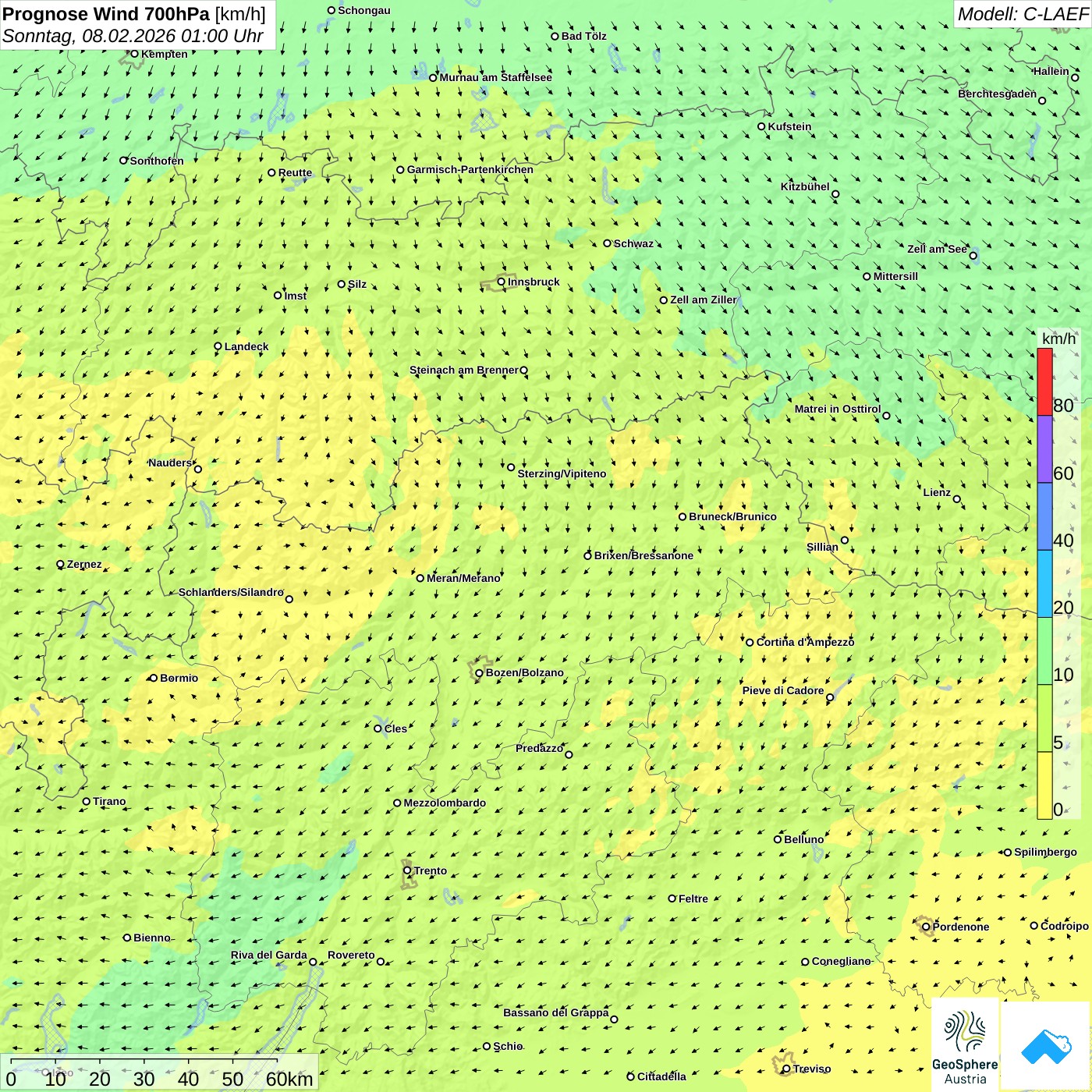Click the 'Sterzing/Vipiteno' label

pyautogui.click(x=562, y=473)
